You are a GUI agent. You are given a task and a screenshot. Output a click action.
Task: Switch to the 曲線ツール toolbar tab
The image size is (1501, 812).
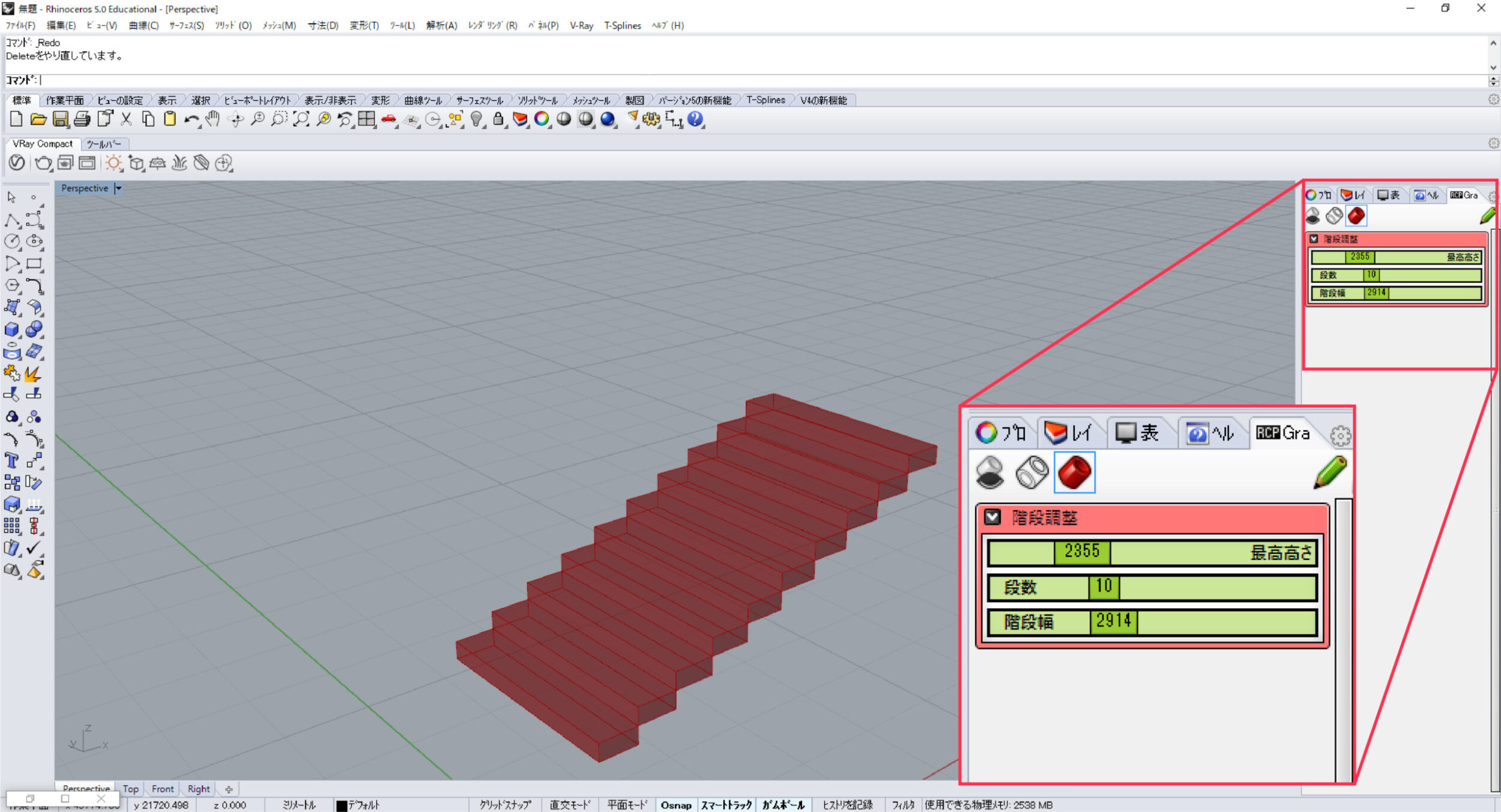pyautogui.click(x=422, y=100)
